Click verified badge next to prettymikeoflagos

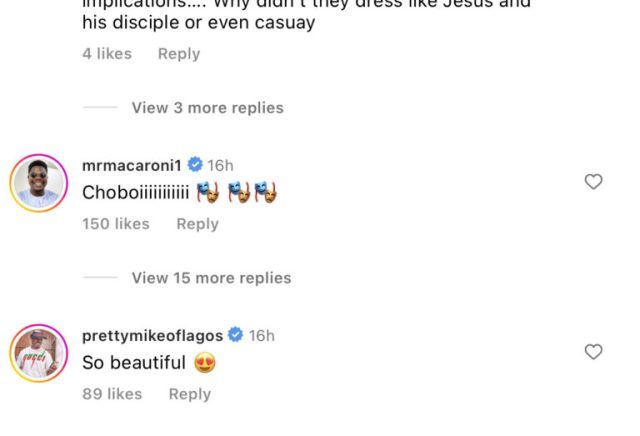[x=236, y=335]
